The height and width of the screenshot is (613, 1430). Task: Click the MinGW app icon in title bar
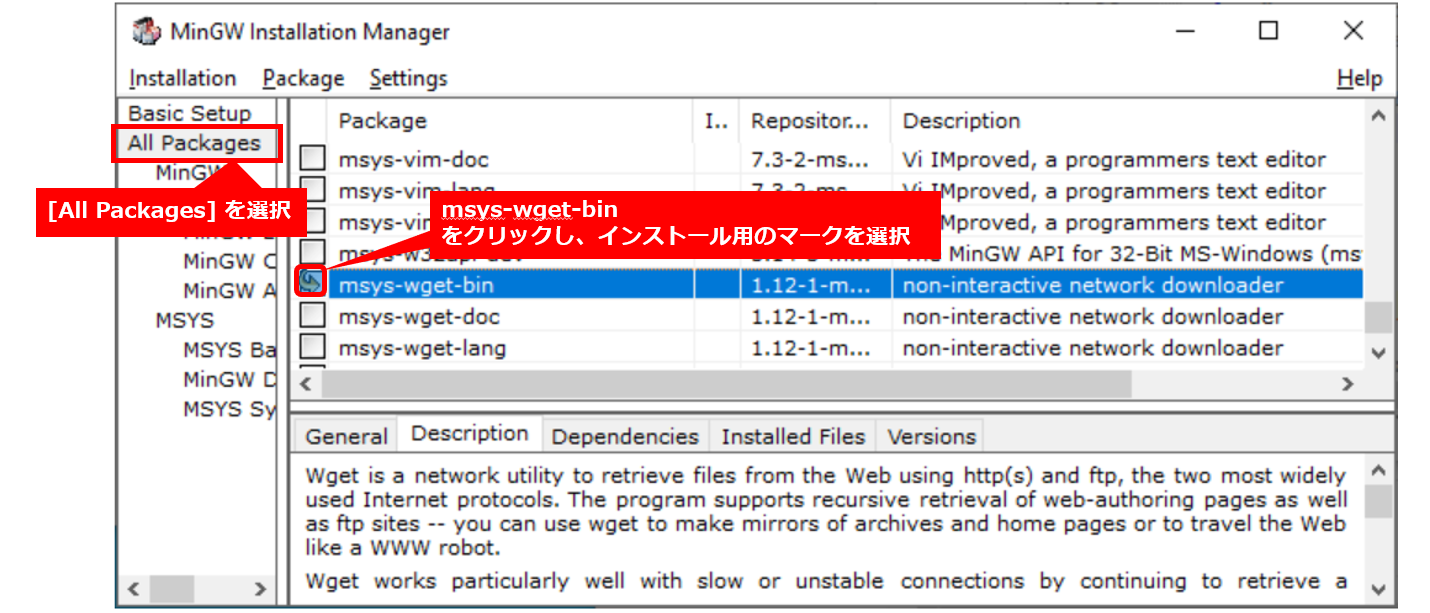click(146, 31)
